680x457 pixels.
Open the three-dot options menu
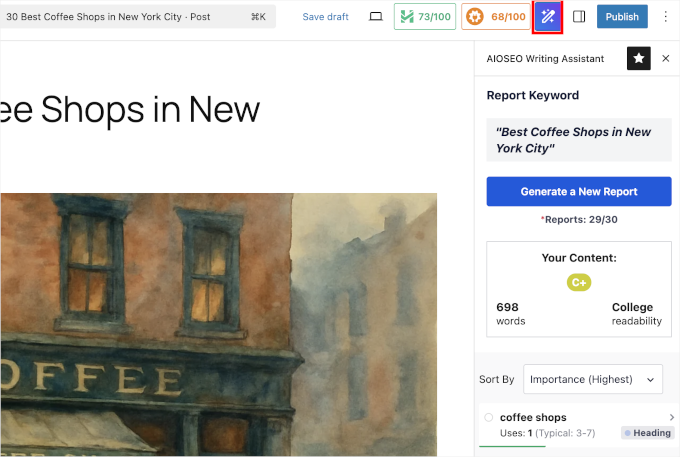pyautogui.click(x=666, y=17)
